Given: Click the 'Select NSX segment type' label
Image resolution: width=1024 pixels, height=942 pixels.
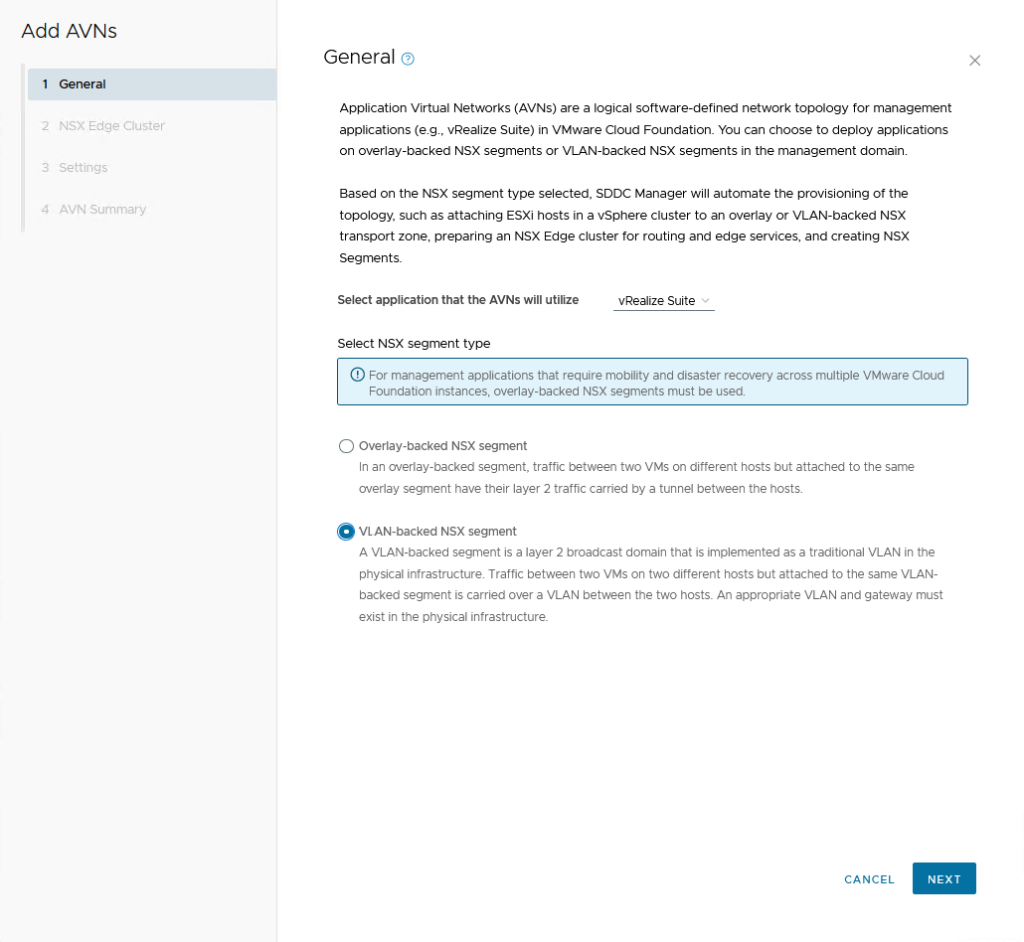Looking at the screenshot, I should click(x=413, y=343).
